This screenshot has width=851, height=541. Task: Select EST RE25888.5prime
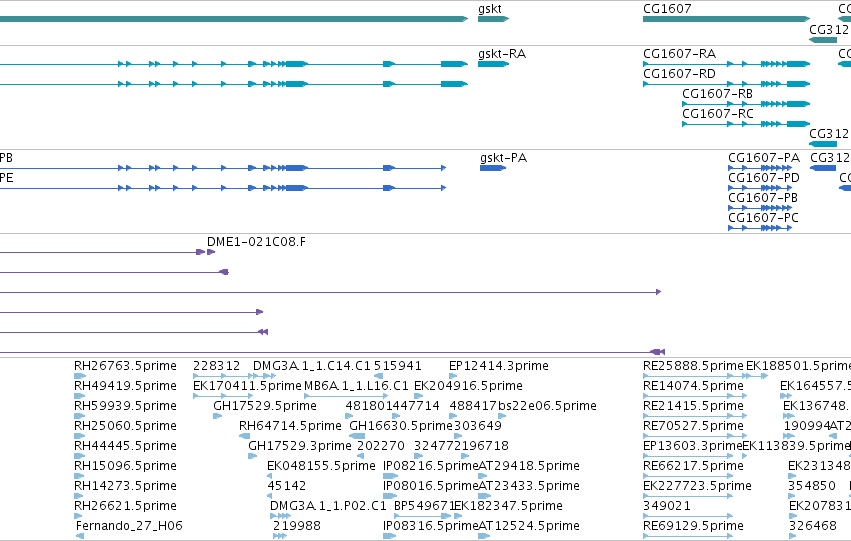point(693,366)
